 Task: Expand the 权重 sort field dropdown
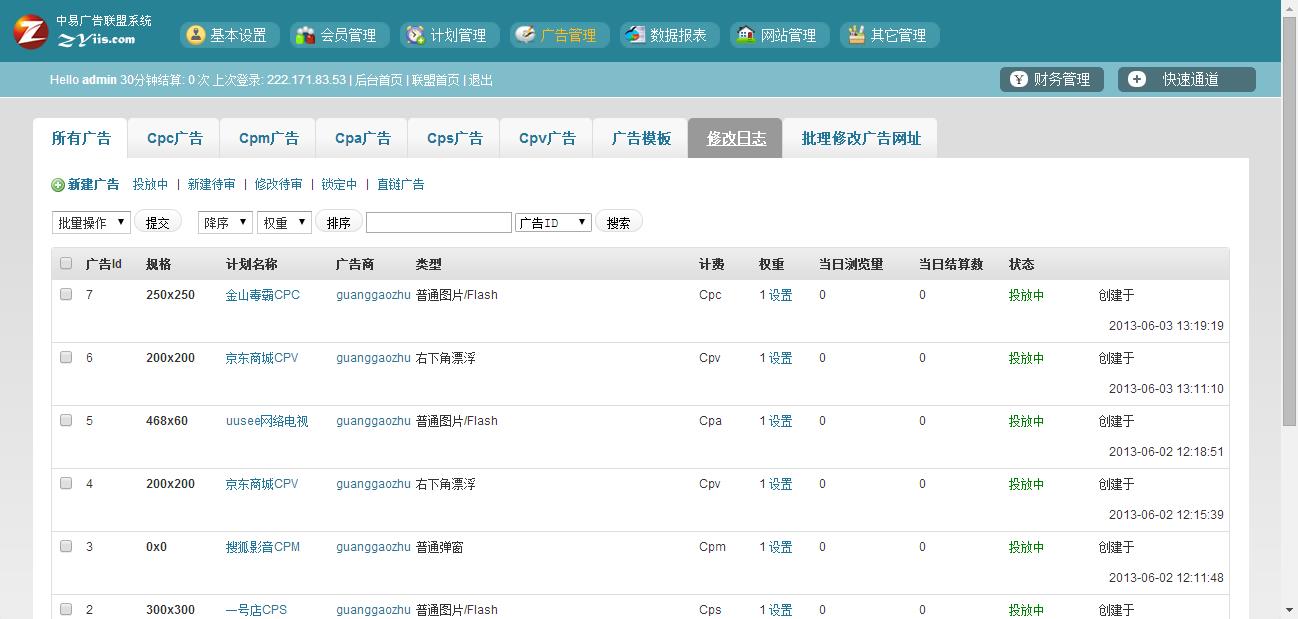pos(285,222)
